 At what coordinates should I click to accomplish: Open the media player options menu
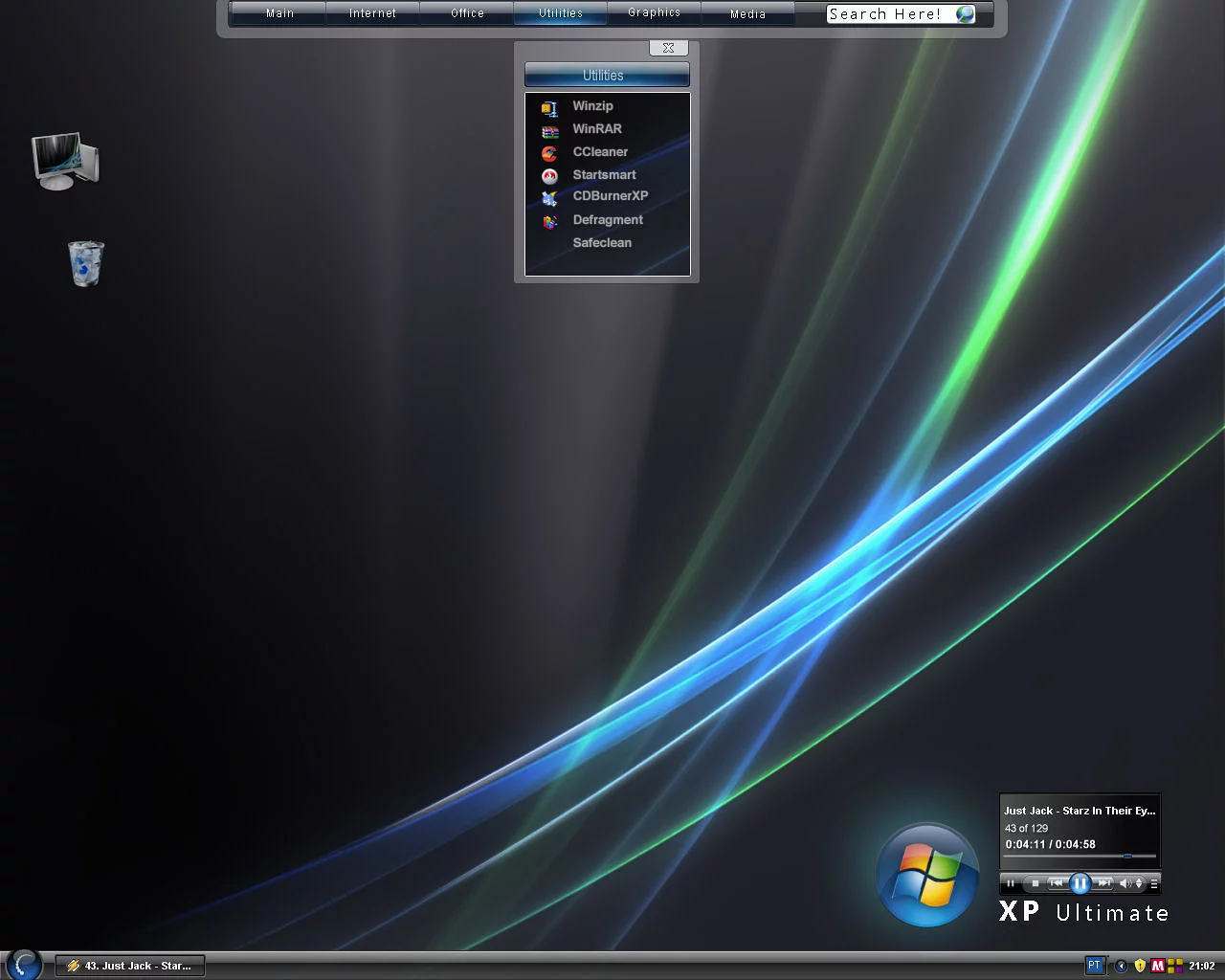1154,883
